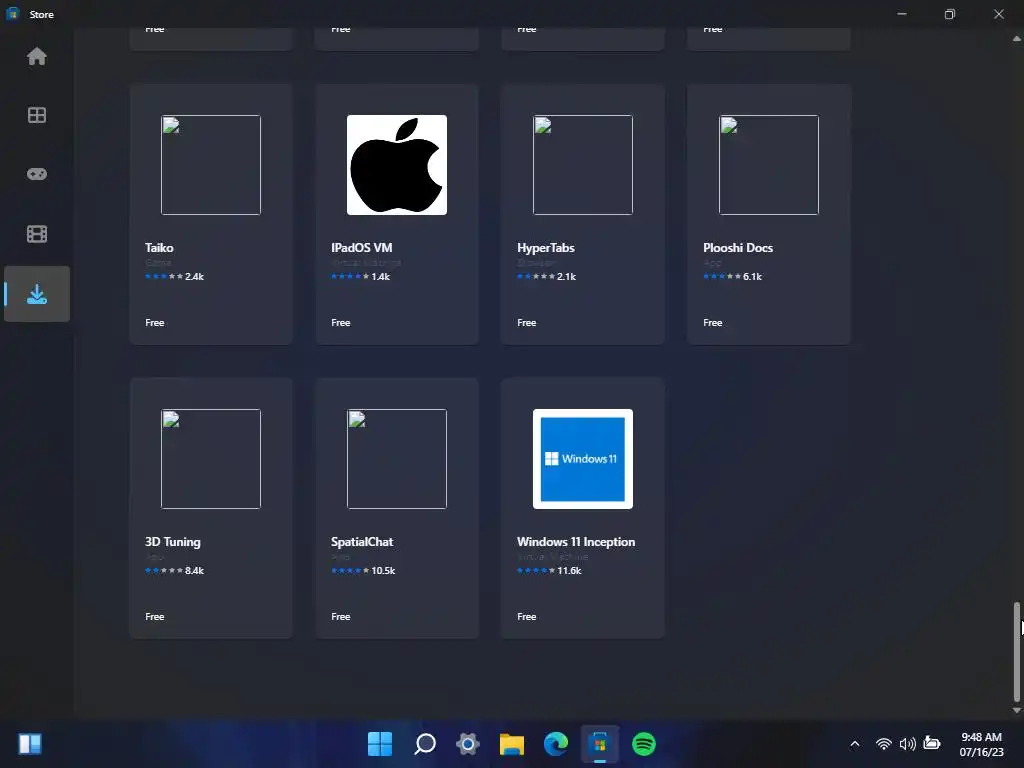This screenshot has width=1024, height=768.
Task: Open the Plooshi Docs app thumbnail
Action: 769,165
